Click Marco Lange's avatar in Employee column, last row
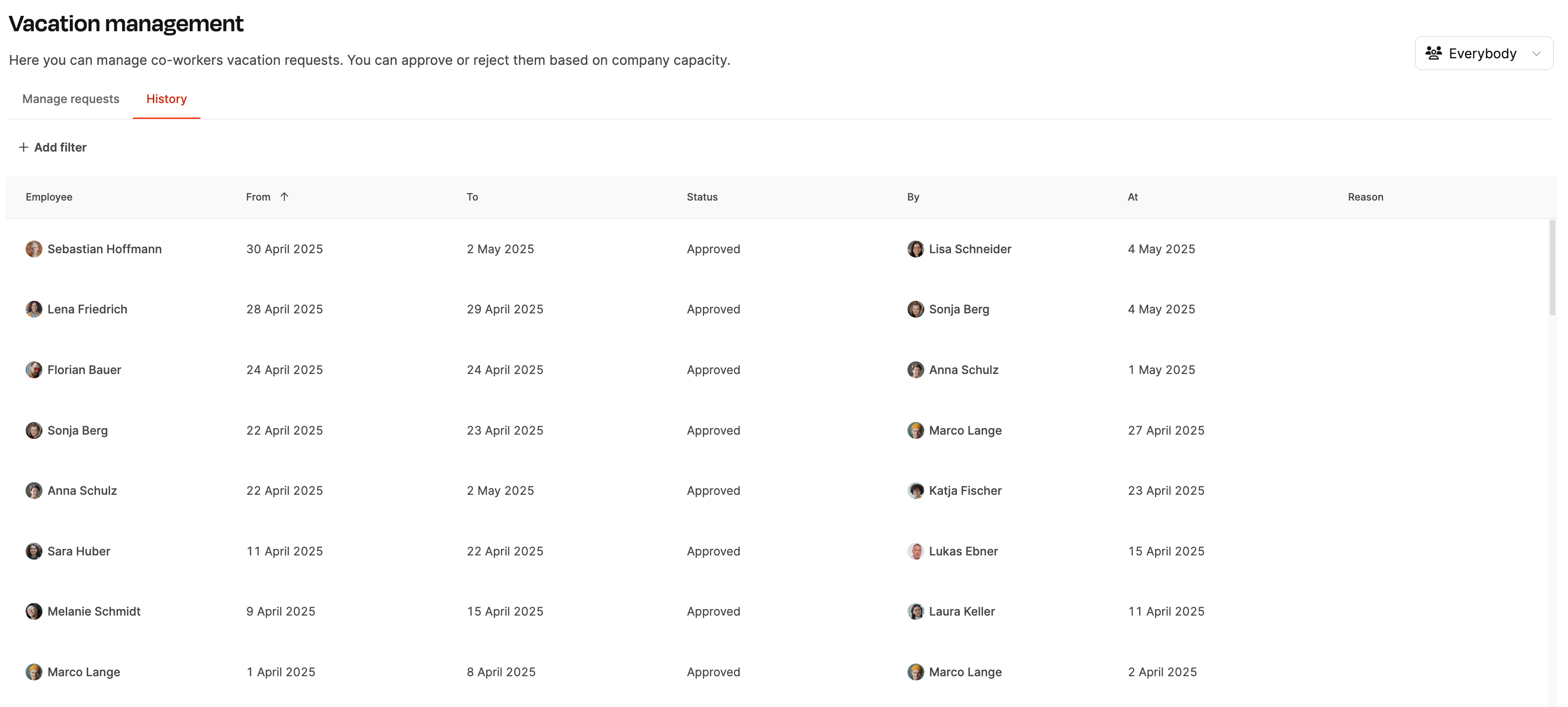Viewport: 1568px width, 707px height. point(34,672)
